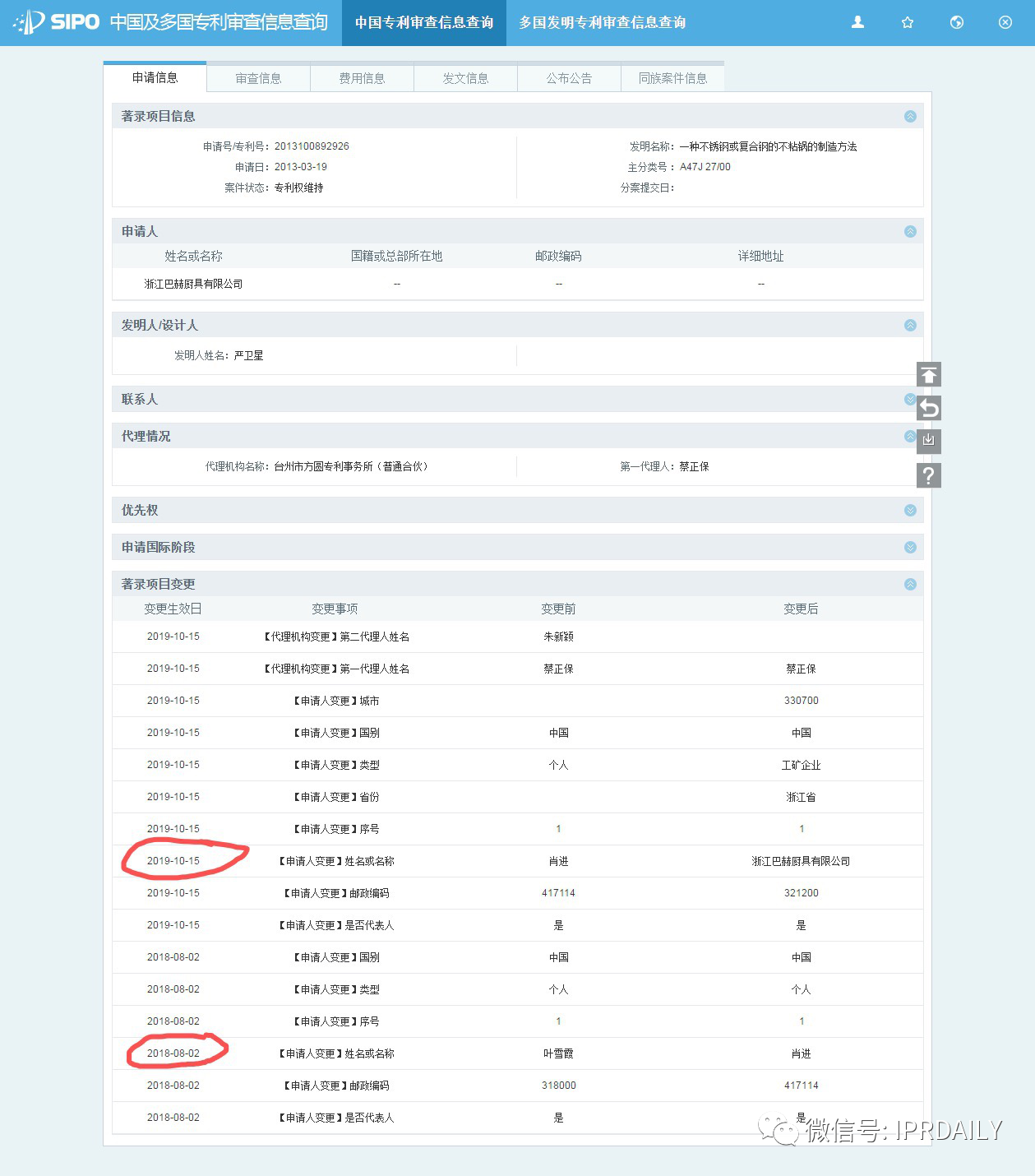The width and height of the screenshot is (1035, 1176).
Task: Click the 姓名或名称 applicant column header
Action: pyautogui.click(x=193, y=256)
